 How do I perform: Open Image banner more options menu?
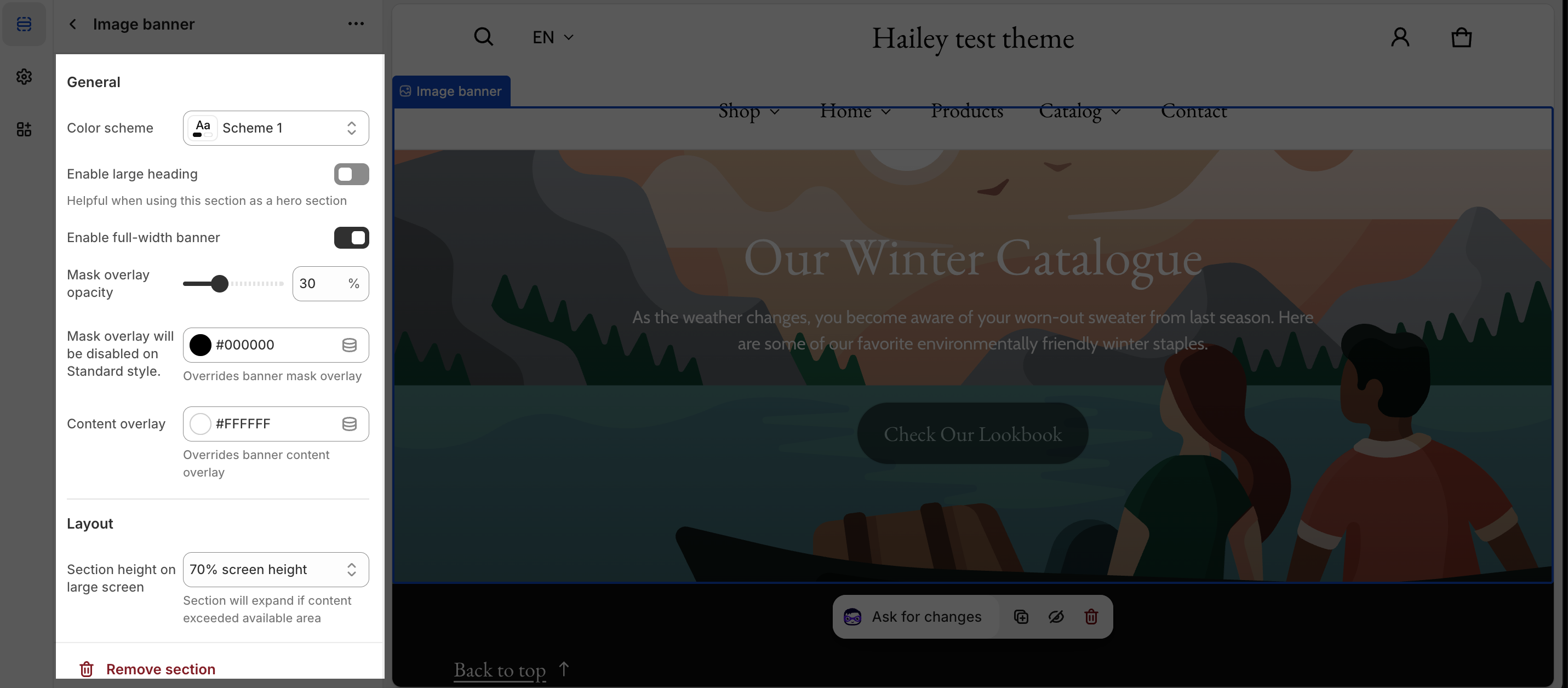356,24
